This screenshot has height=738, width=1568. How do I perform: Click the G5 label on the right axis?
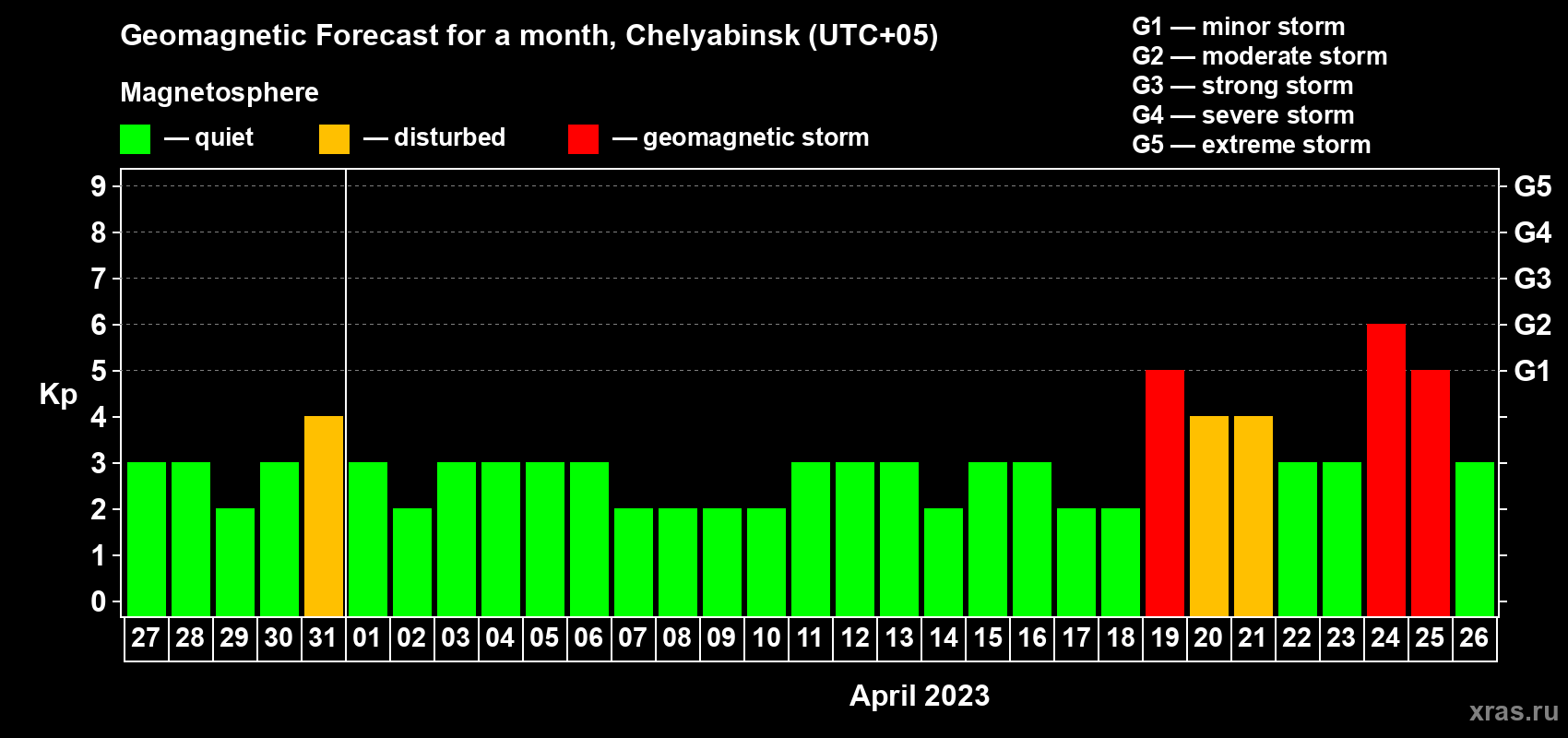click(x=1533, y=186)
